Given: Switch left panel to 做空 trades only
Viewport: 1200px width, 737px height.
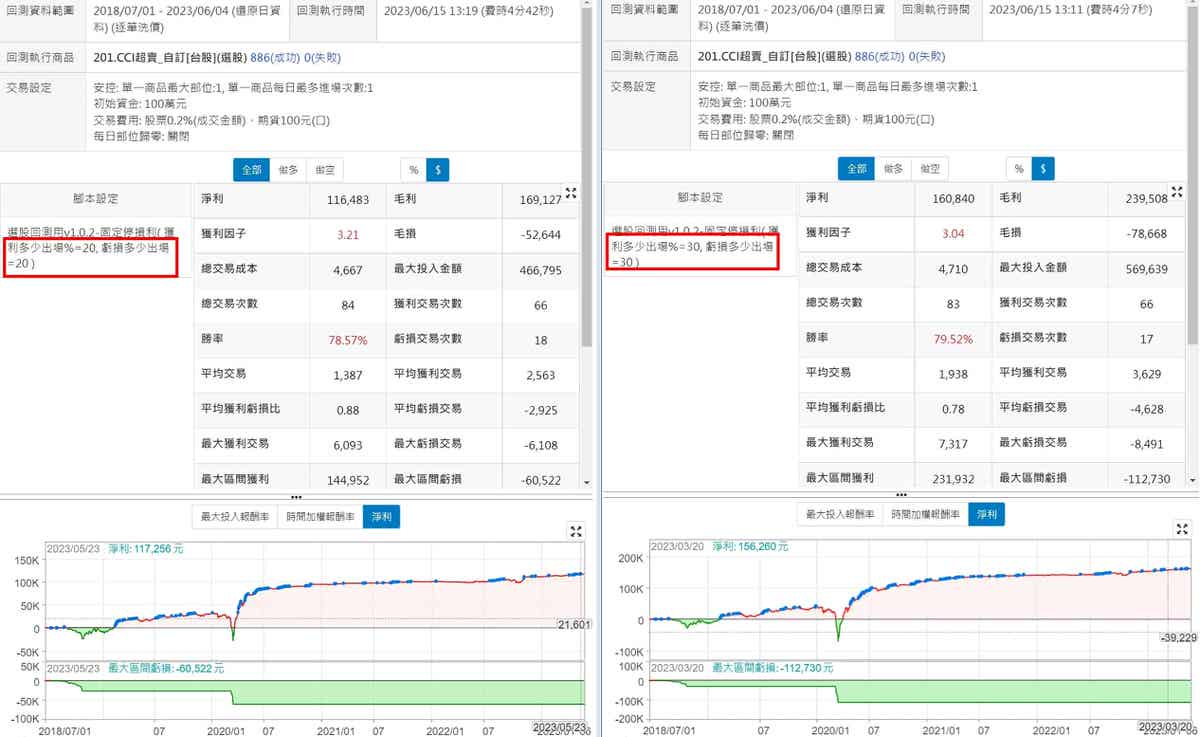Looking at the screenshot, I should tap(323, 170).
